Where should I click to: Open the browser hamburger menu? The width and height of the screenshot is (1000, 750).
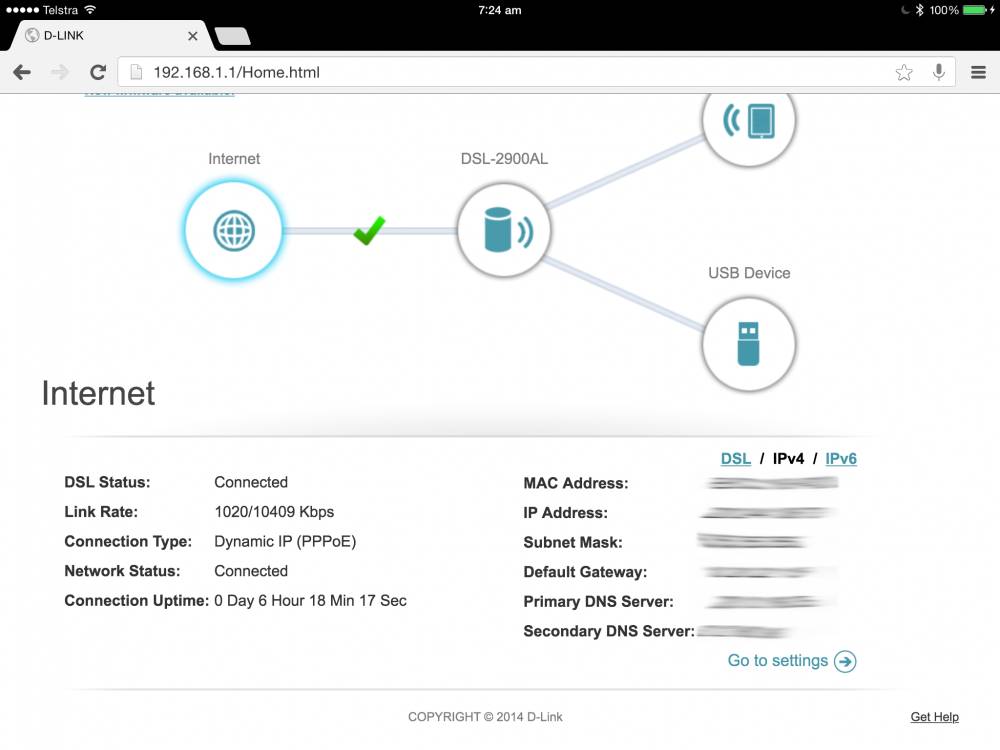point(978,72)
